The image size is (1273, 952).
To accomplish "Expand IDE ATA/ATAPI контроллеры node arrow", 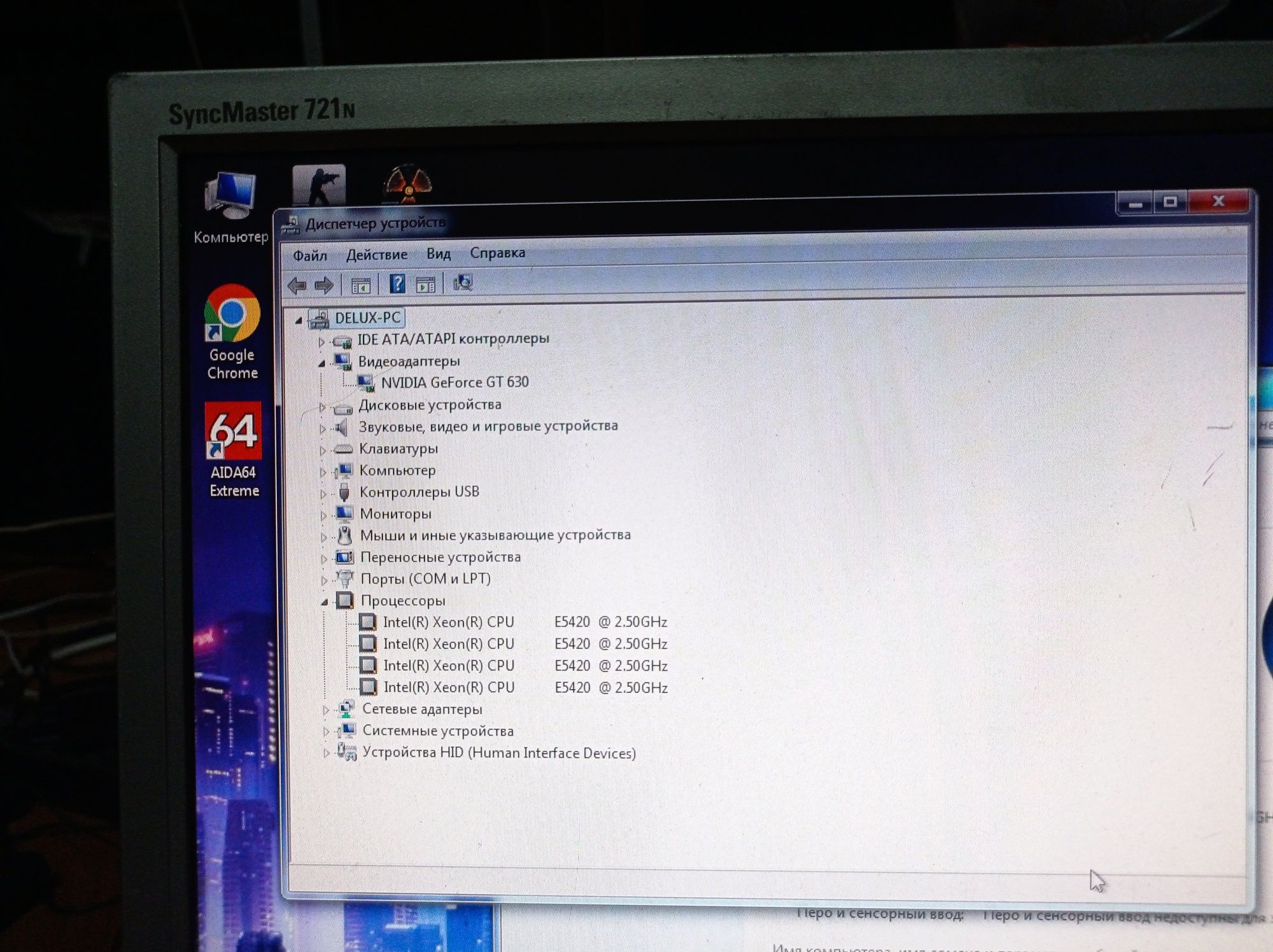I will 321,342.
